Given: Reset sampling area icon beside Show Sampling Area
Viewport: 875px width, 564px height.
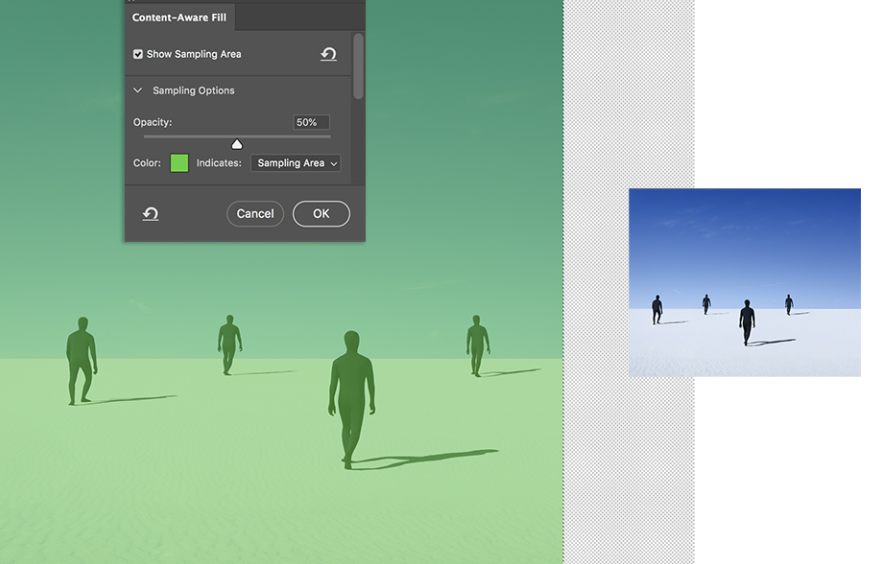Looking at the screenshot, I should 328,54.
